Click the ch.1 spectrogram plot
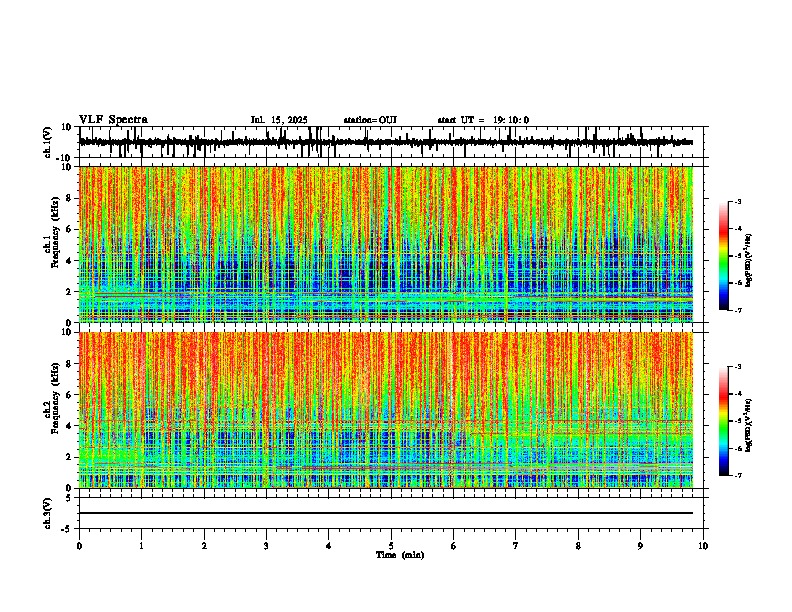Screen dimensions: 792x612 (x=386, y=244)
